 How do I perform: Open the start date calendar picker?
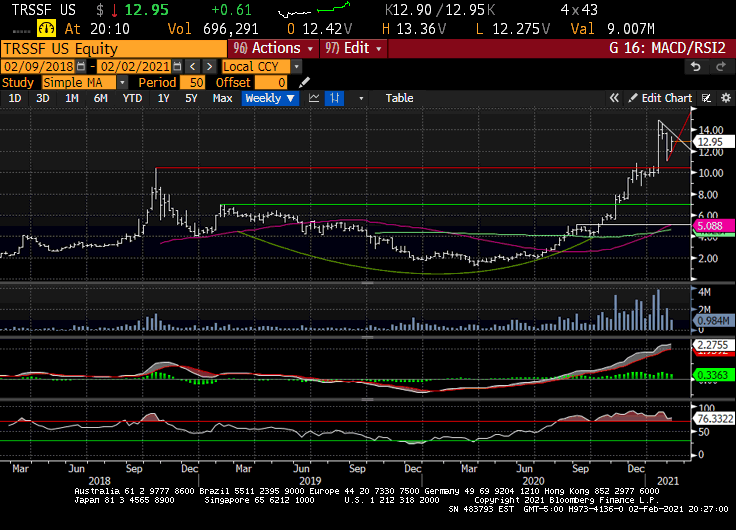81,66
